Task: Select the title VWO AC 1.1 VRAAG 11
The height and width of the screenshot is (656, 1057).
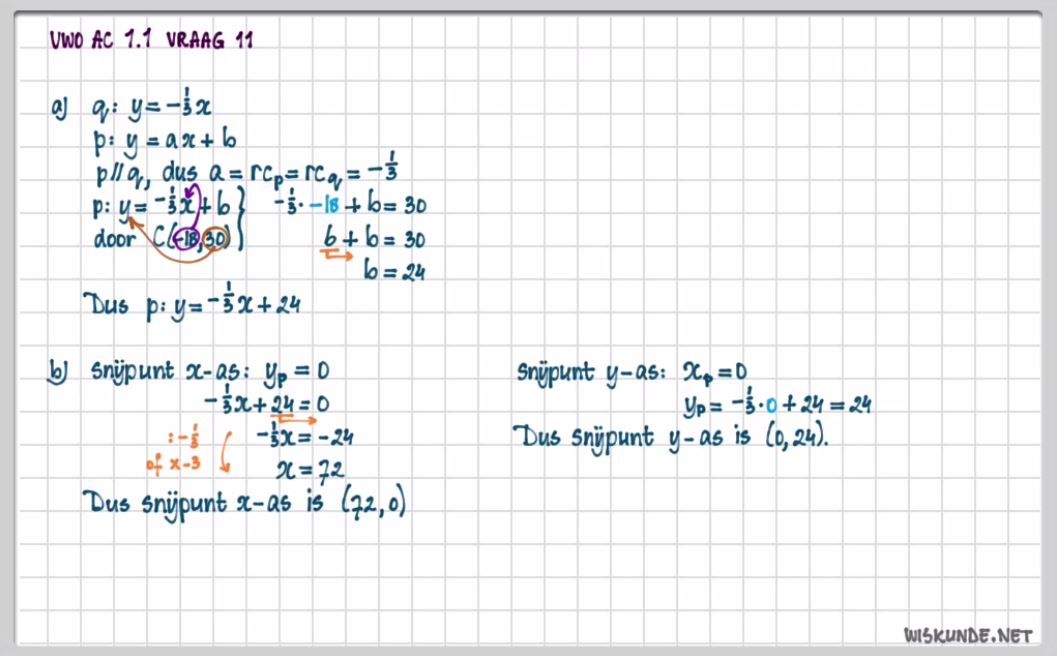Action: pos(150,42)
